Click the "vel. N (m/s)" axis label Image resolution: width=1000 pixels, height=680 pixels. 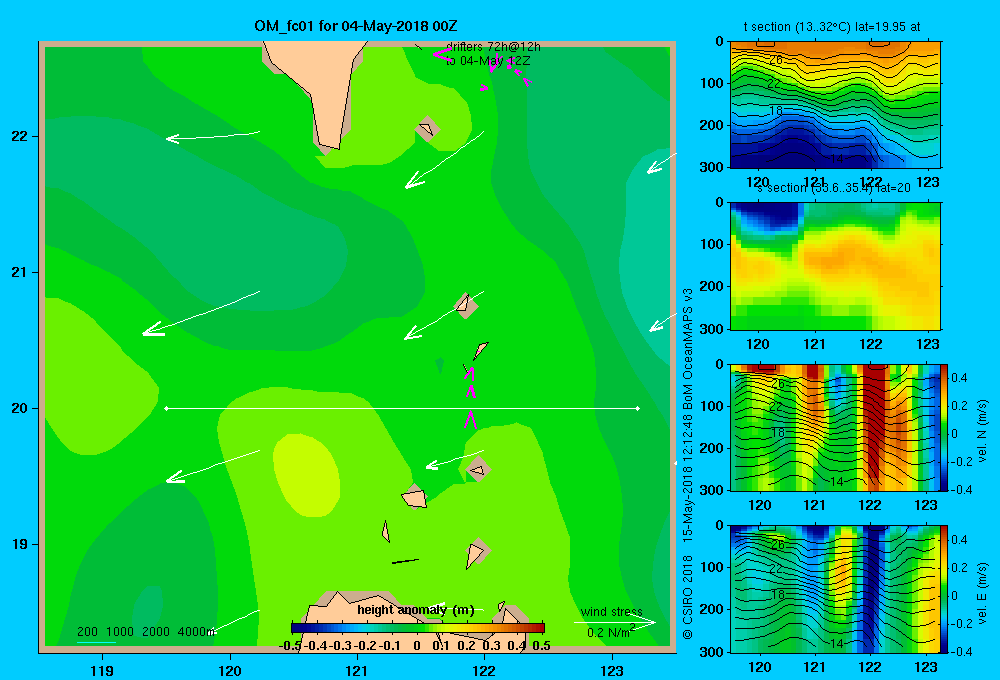982,431
